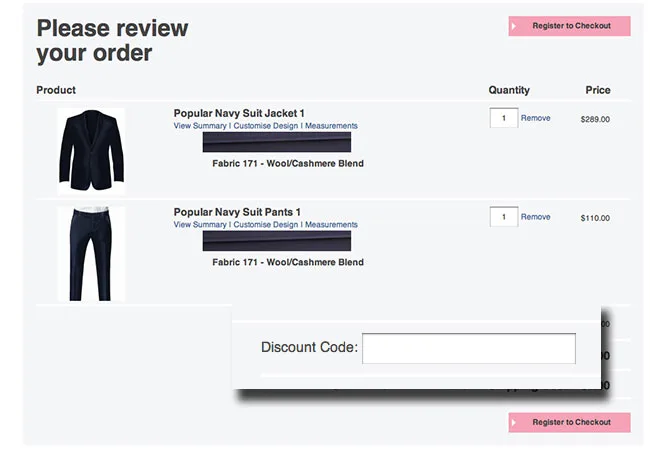
Task: Remove the Navy Suit Pants from order
Action: (535, 216)
